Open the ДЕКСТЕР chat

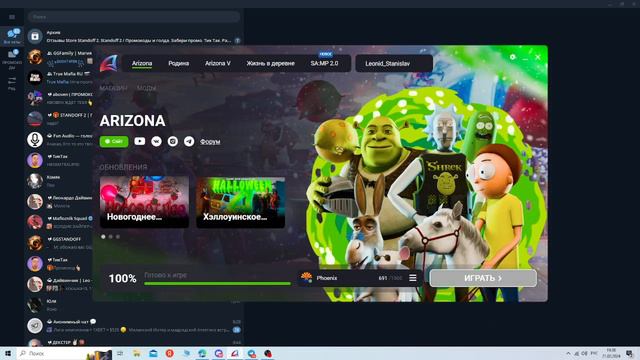134,343
